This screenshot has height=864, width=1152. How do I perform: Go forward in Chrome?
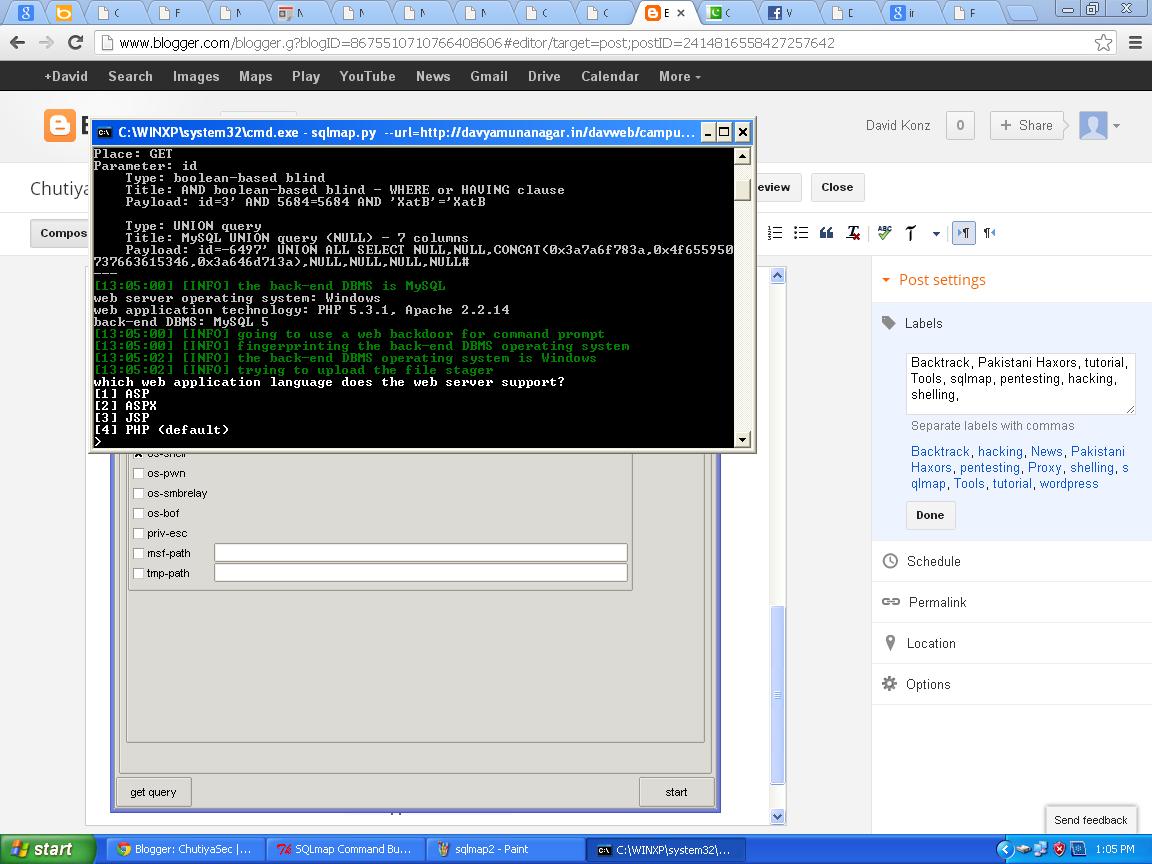[46, 43]
